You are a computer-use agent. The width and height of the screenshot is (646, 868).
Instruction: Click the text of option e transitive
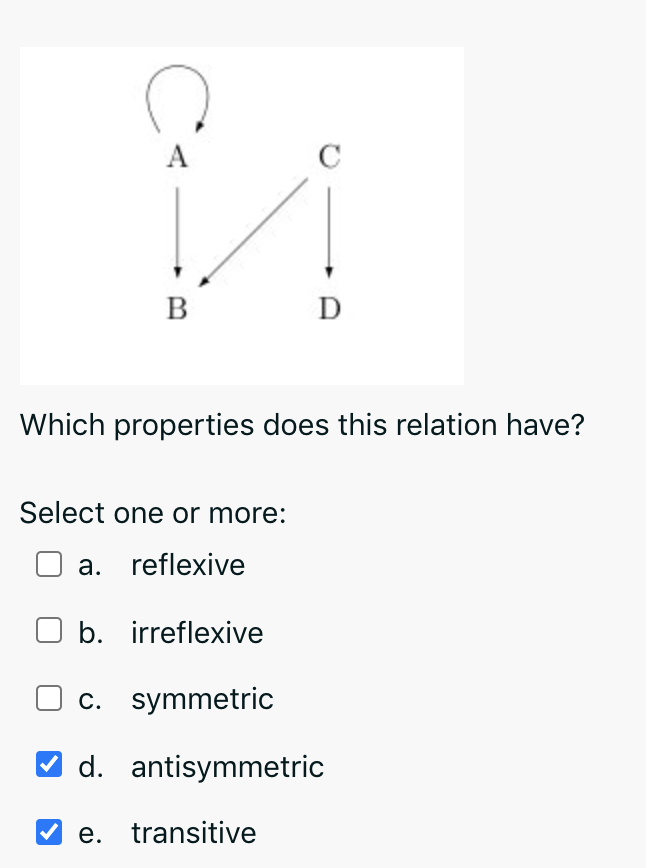pos(194,832)
